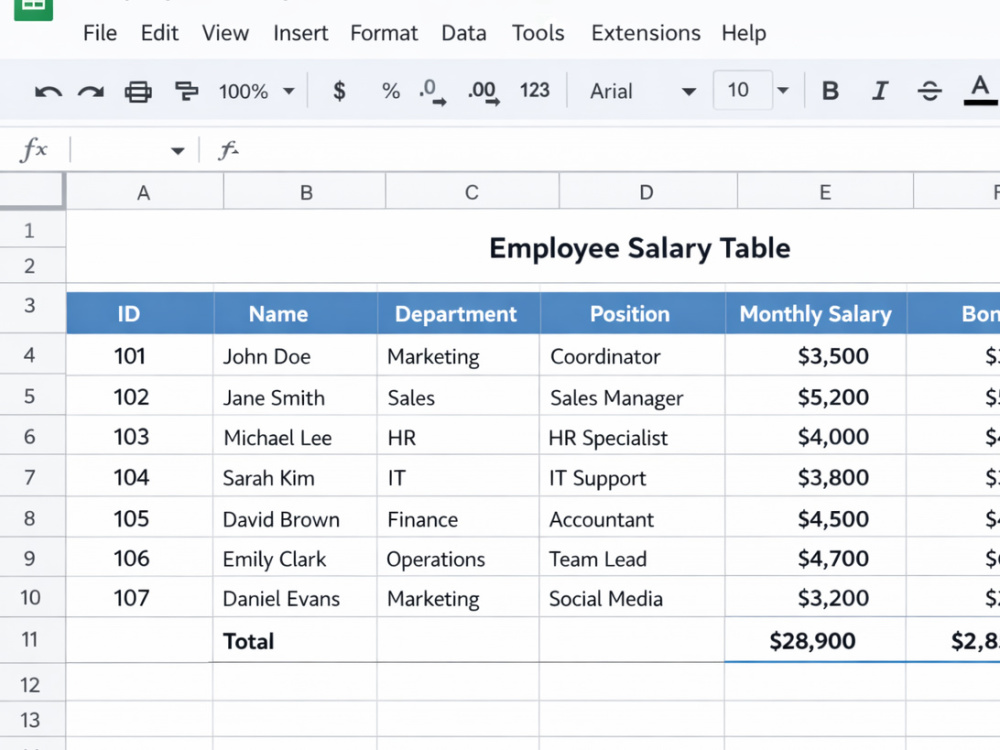The width and height of the screenshot is (1000, 750).
Task: Click the Print icon
Action: [x=138, y=92]
